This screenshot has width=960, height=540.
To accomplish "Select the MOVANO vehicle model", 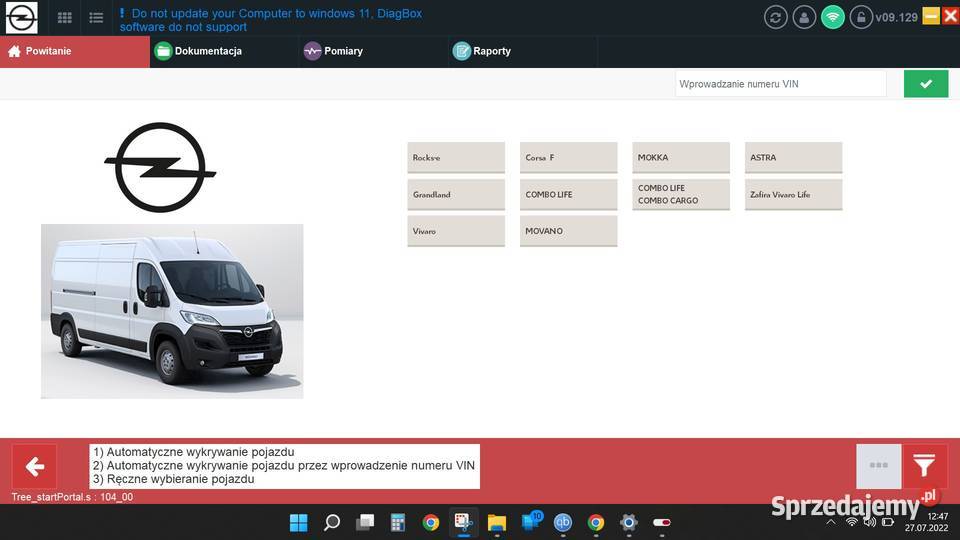I will coord(568,231).
